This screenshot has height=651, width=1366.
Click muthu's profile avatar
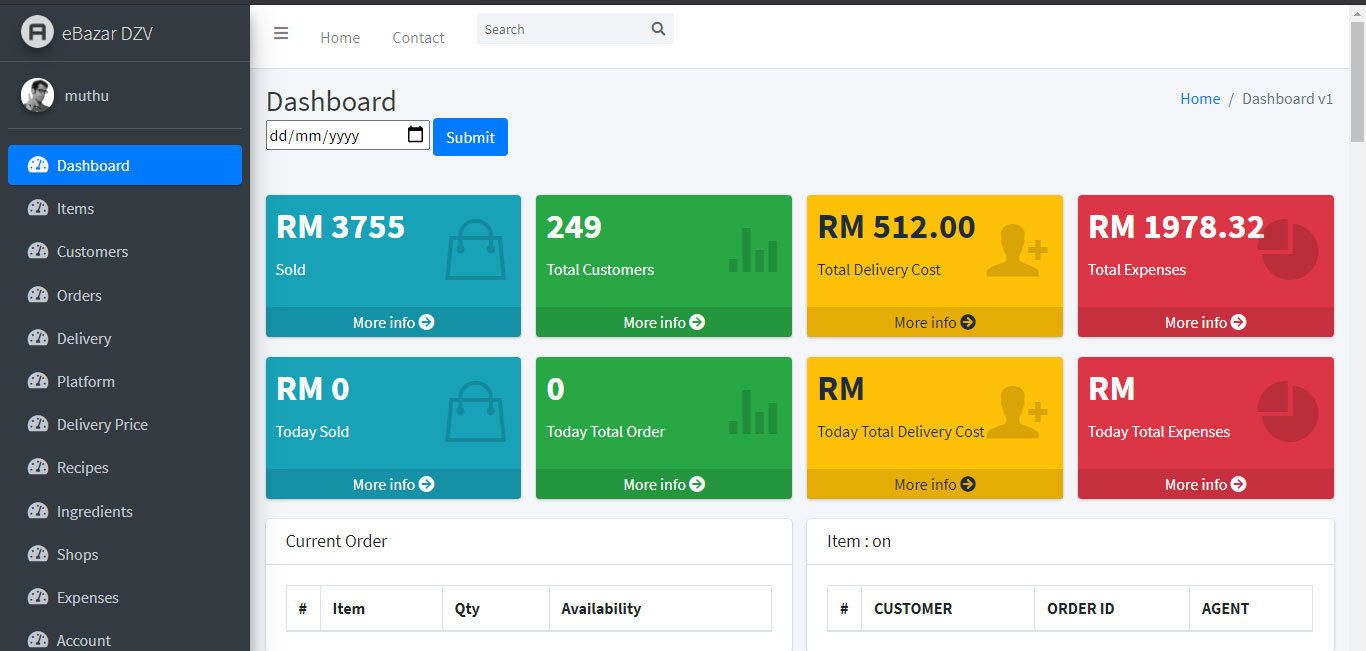(37, 96)
